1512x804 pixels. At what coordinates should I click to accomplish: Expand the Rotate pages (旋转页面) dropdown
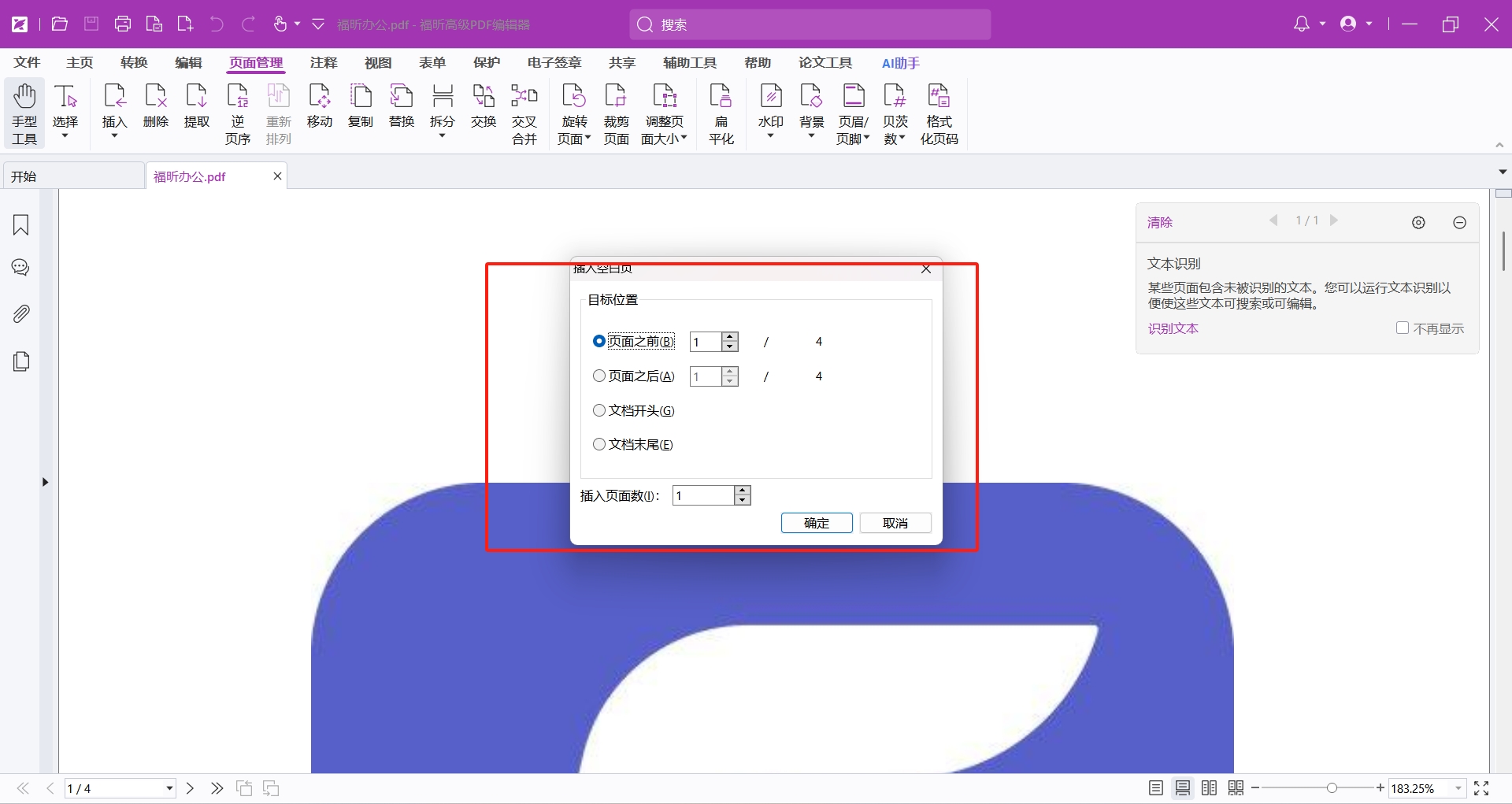(x=587, y=139)
